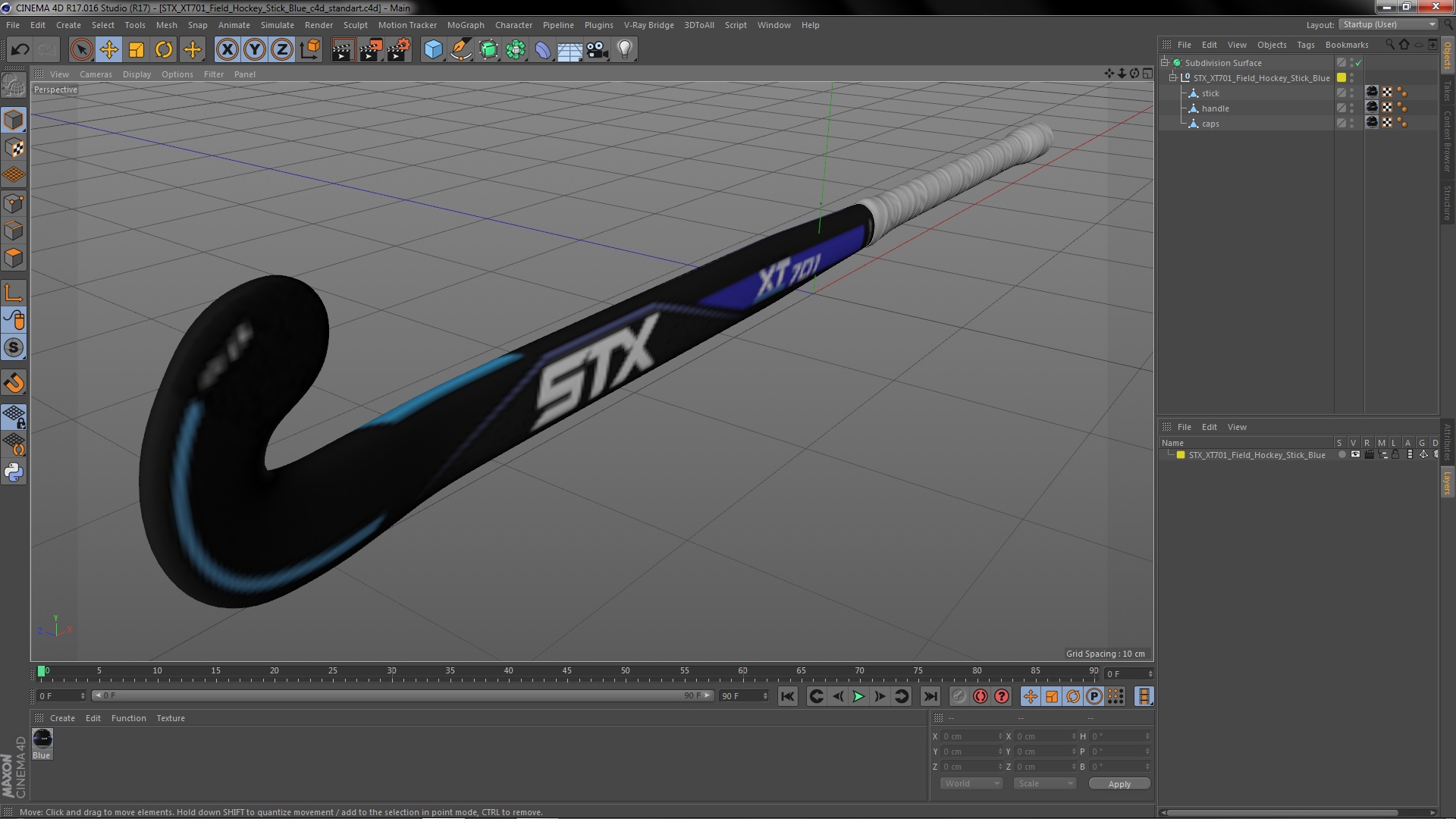Viewport: 1456px width, 819px height.
Task: Add a Floor environment object
Action: click(x=570, y=50)
